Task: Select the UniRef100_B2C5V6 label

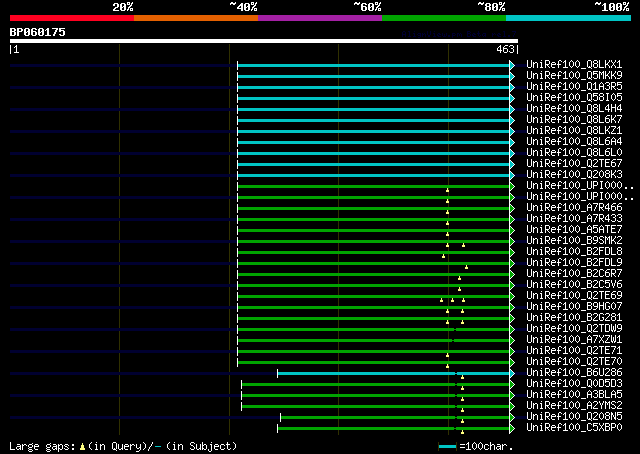Action: [574, 285]
